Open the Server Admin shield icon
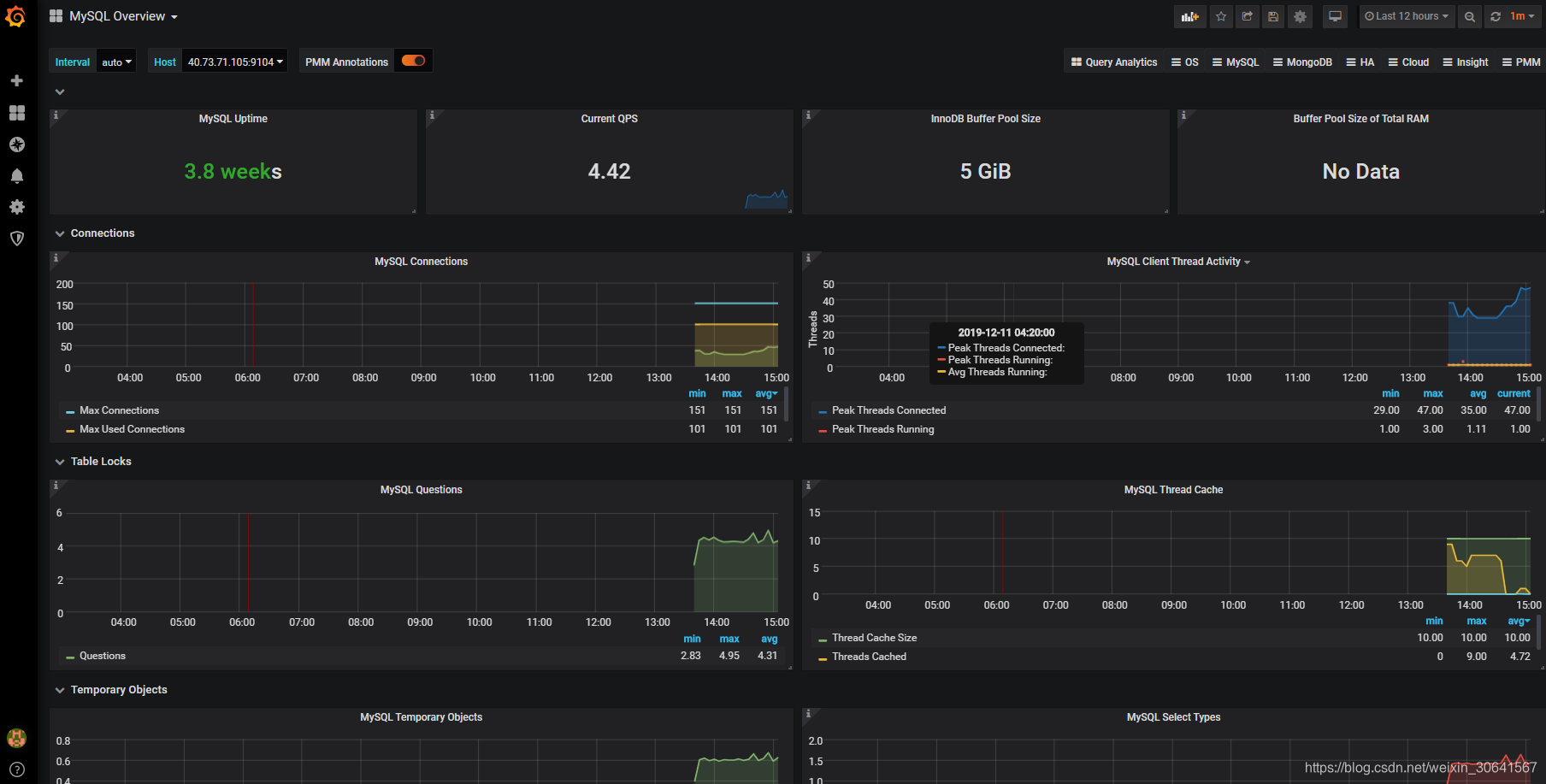This screenshot has width=1546, height=784. pos(16,239)
